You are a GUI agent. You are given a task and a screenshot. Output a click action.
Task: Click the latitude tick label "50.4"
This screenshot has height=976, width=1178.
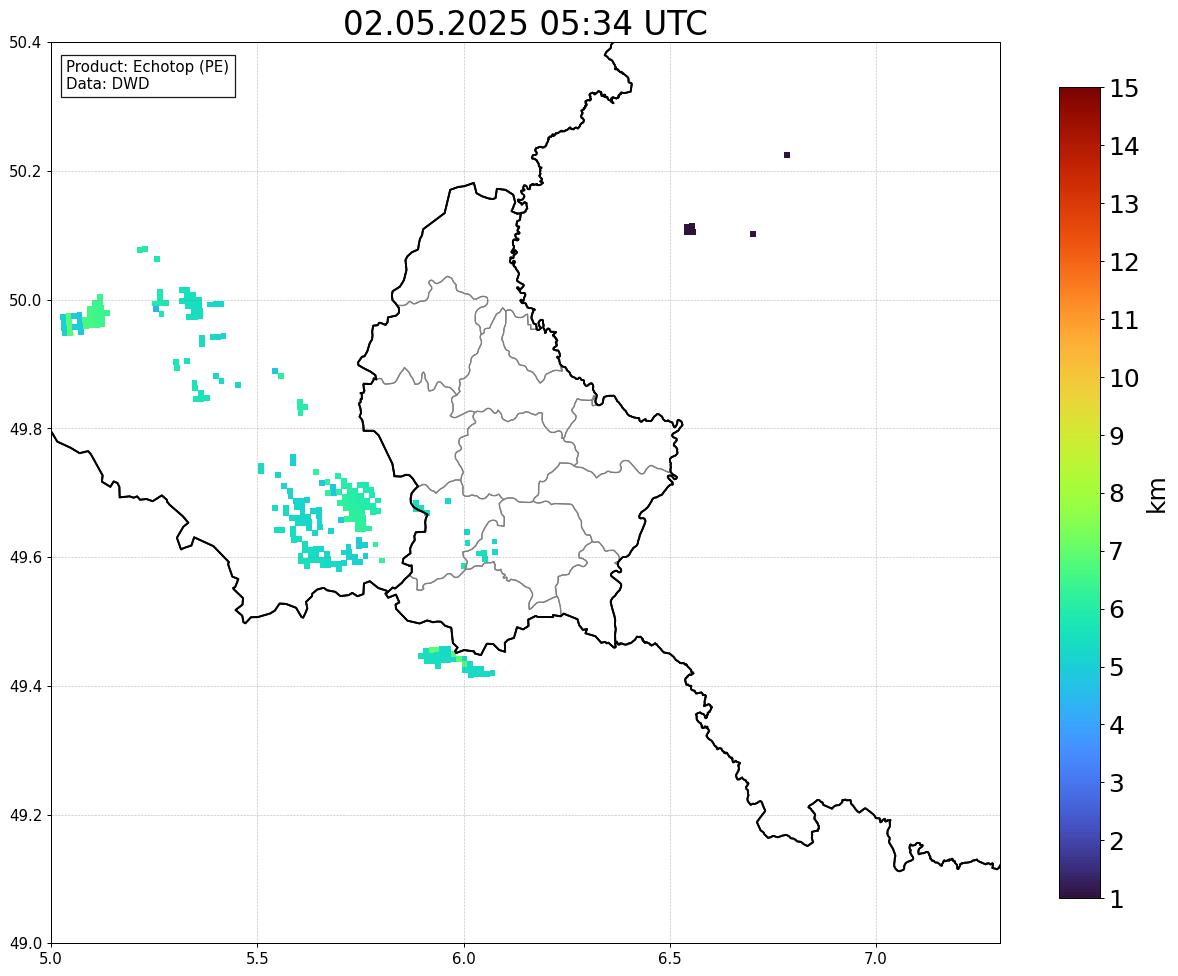point(24,43)
